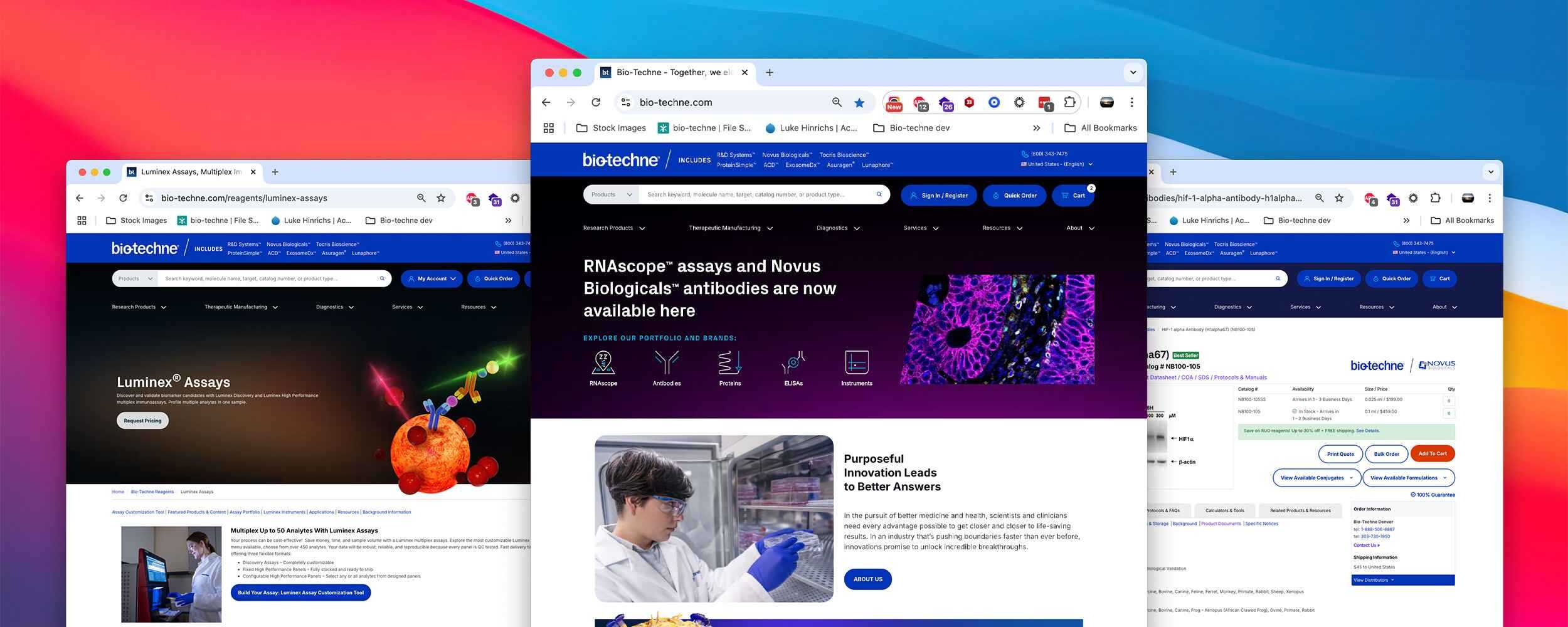Expand the Products search category dropdown
This screenshot has width=1568, height=627.
click(612, 195)
